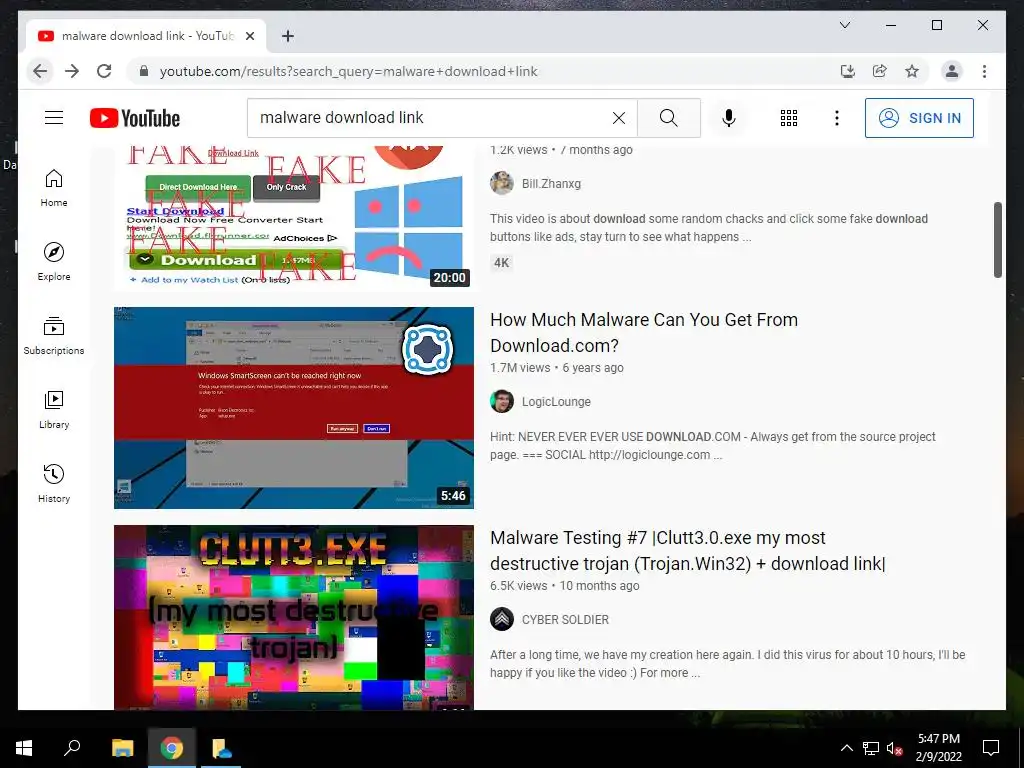This screenshot has width=1024, height=768.
Task: Open the Windows Start menu
Action: coord(24,748)
